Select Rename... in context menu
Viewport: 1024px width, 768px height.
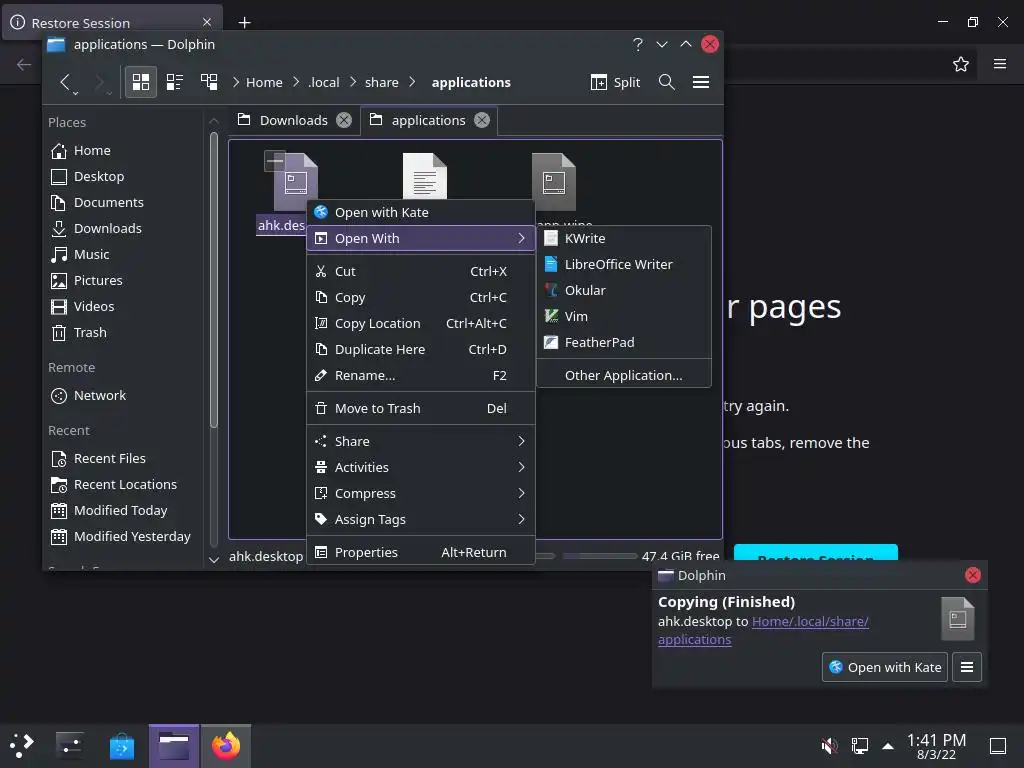click(x=421, y=376)
